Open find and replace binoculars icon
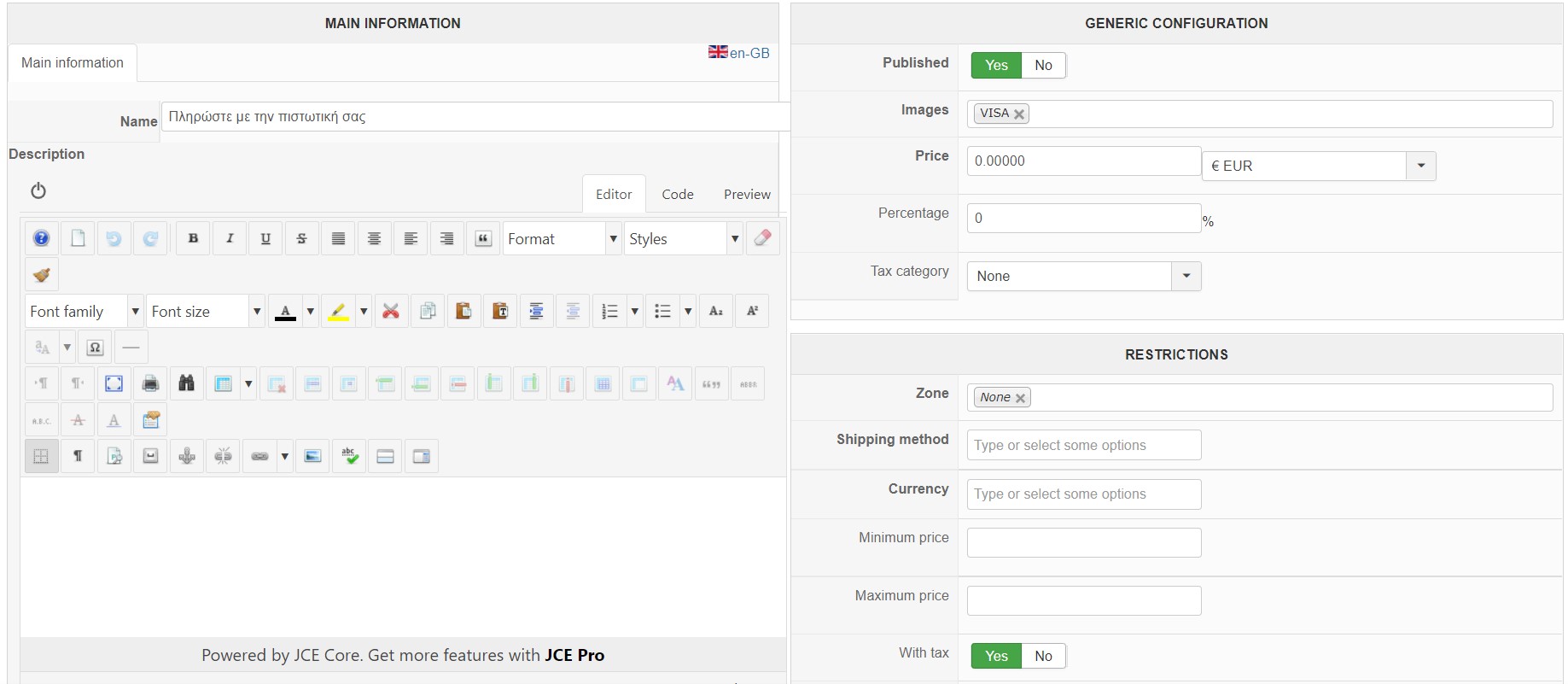Screen dimensions: 1568x684 click(x=186, y=383)
